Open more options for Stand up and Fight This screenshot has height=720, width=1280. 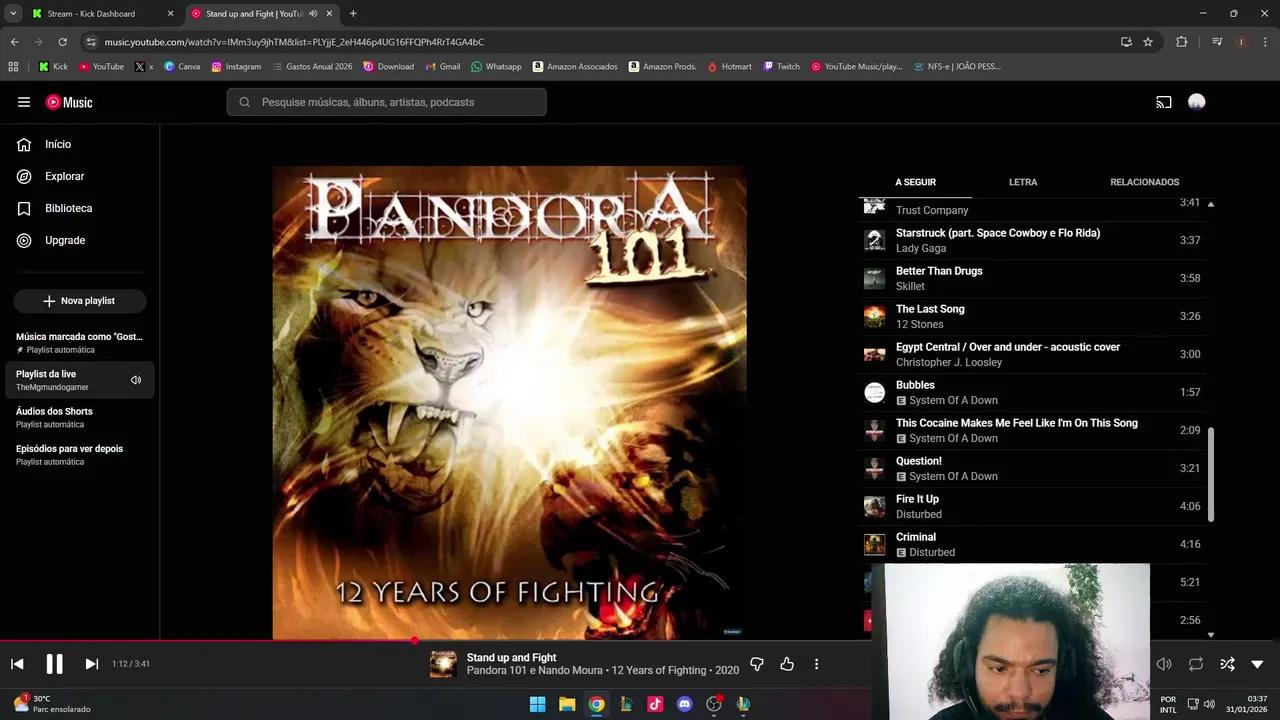816,663
